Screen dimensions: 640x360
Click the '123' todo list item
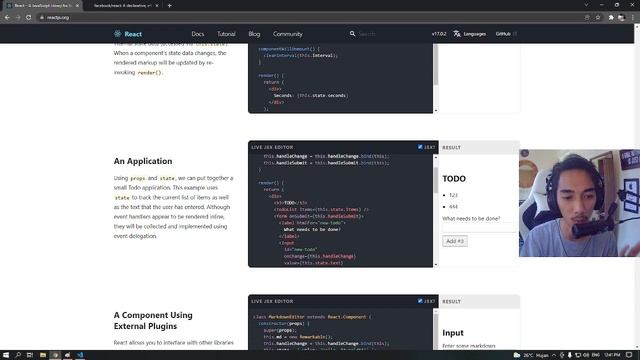pos(453,195)
